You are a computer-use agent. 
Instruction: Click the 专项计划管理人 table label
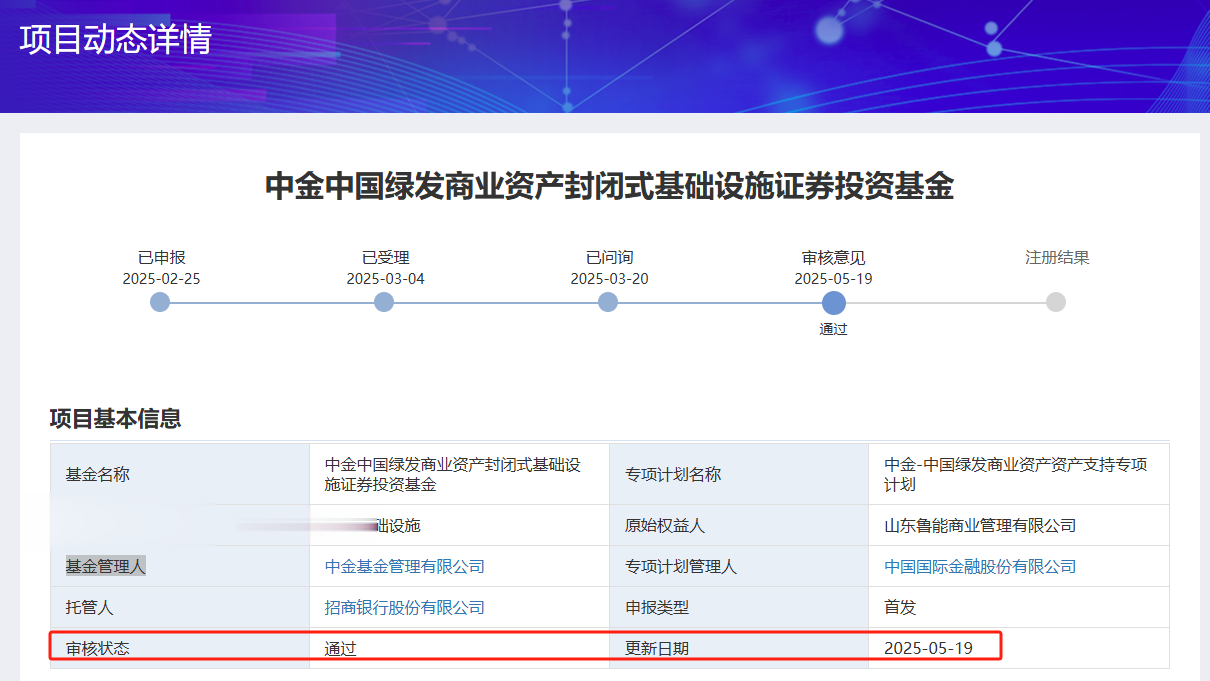click(x=681, y=567)
